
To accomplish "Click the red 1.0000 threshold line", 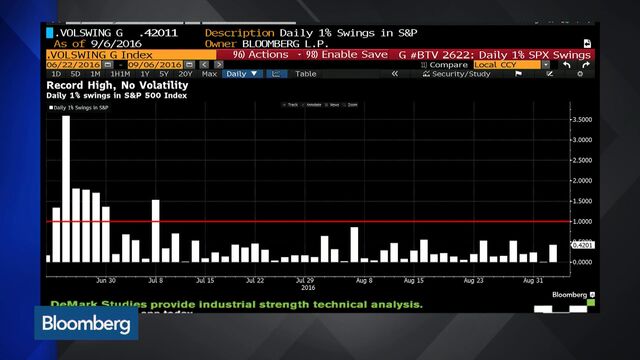I will [x=308, y=221].
